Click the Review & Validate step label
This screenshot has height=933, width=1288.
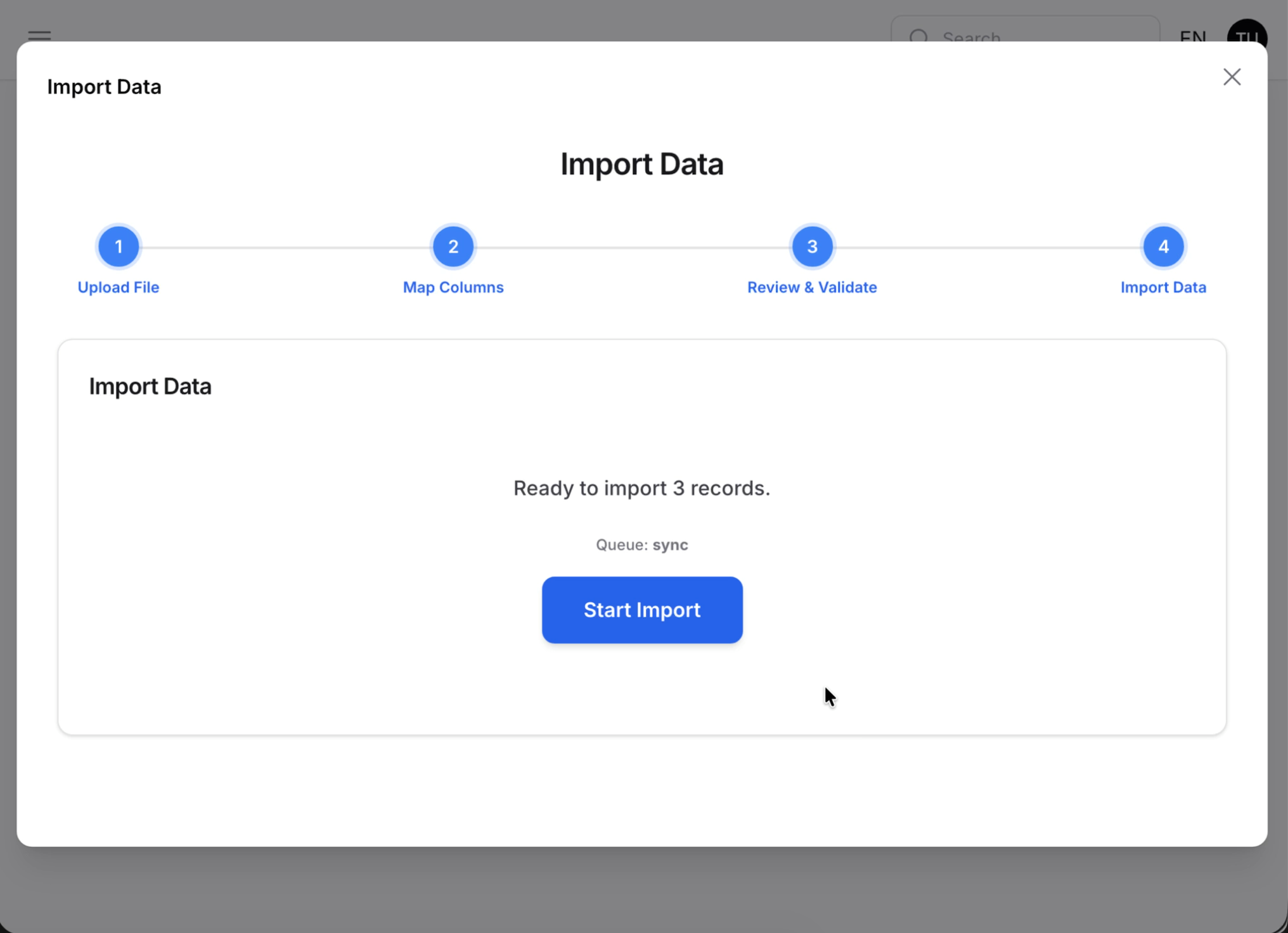point(812,287)
